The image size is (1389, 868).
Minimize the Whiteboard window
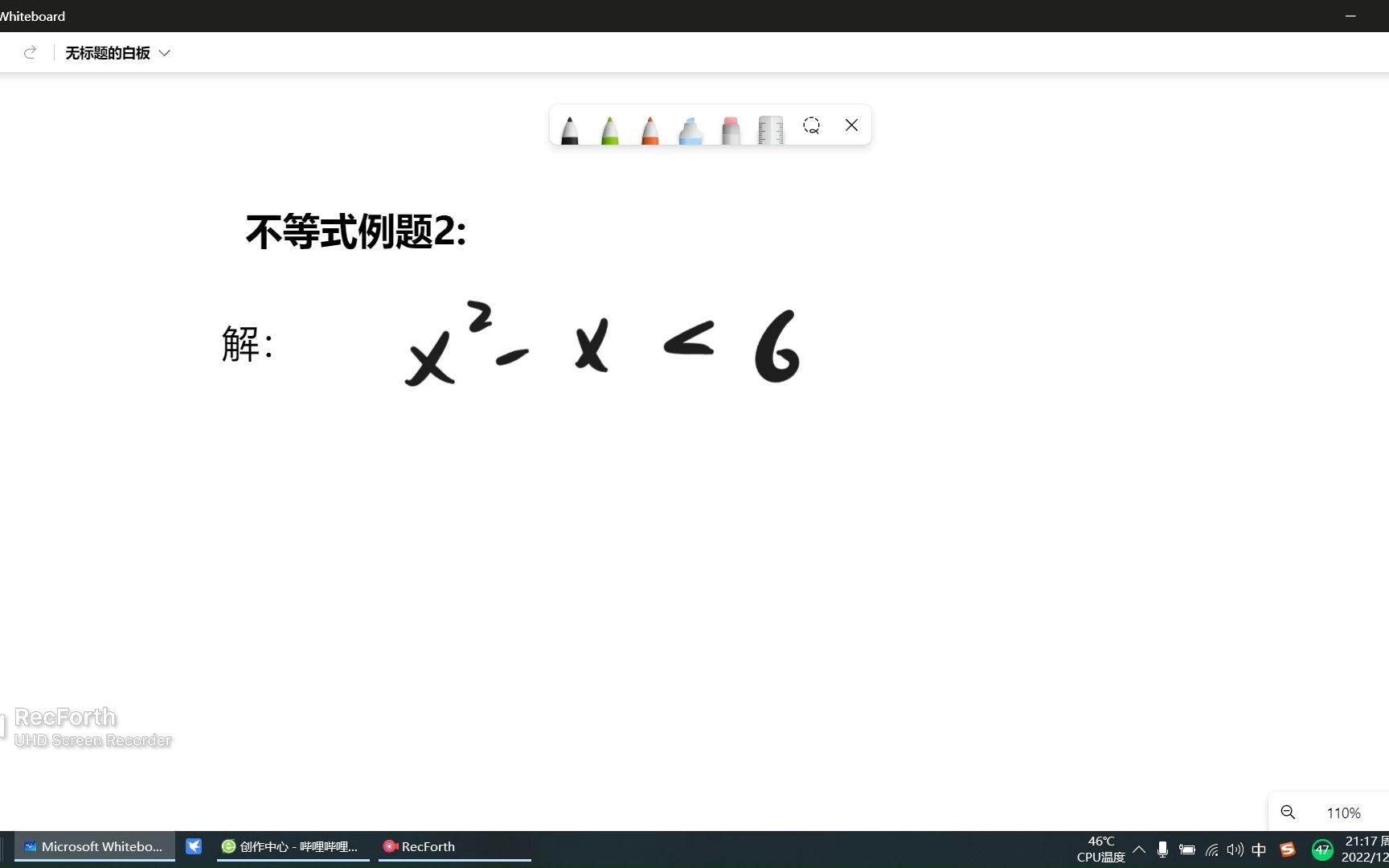[x=1350, y=16]
